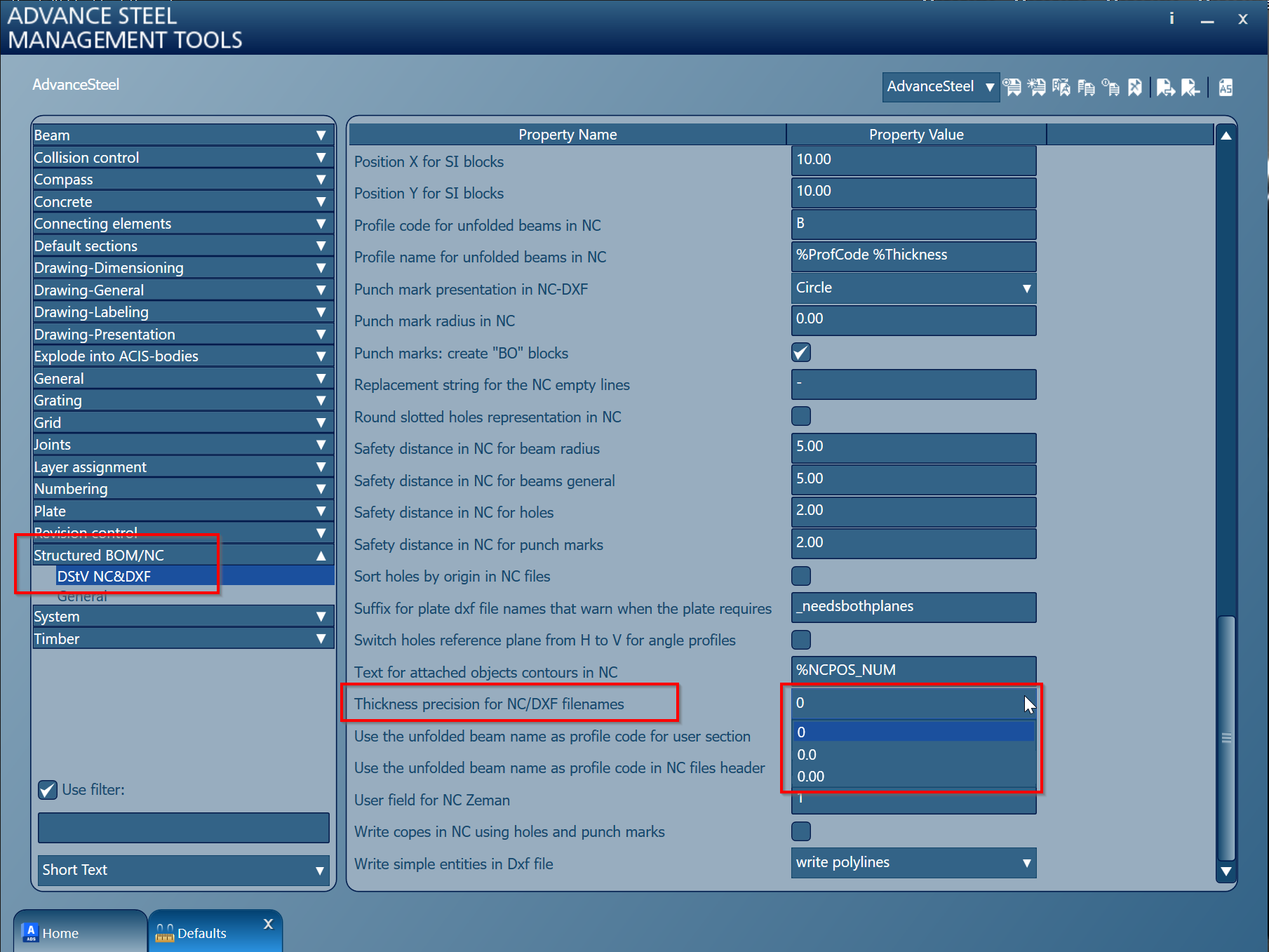
Task: Click the bookmark icon with crossed tools
Action: [x=1135, y=87]
